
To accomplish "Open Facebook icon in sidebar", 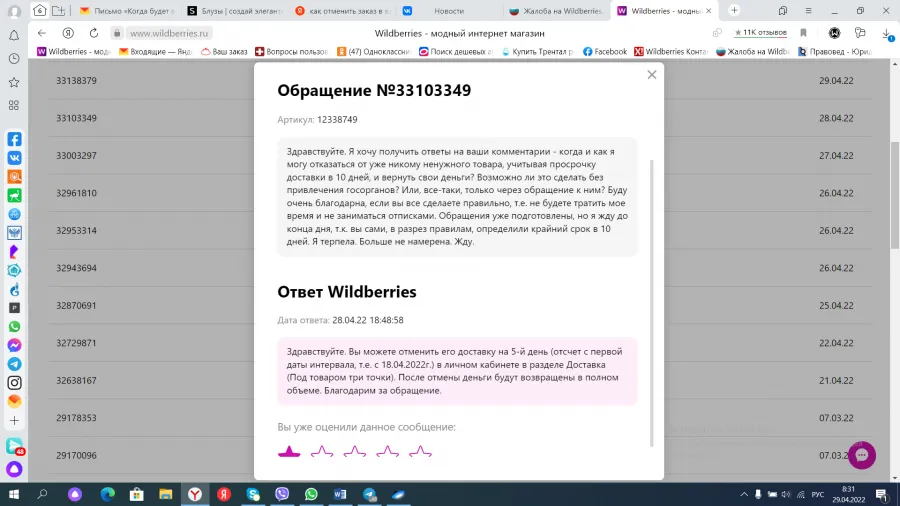I will tap(14, 139).
